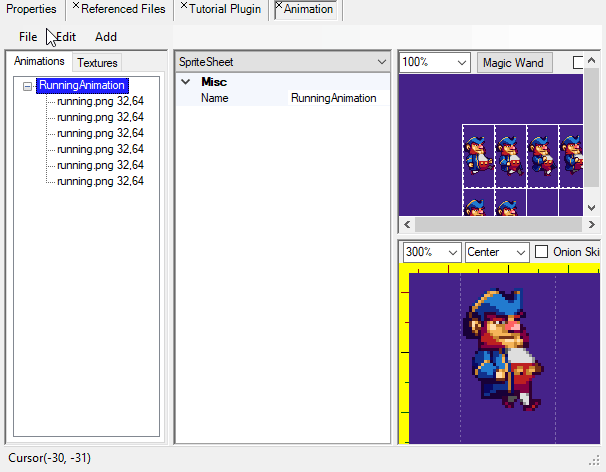Open the Center alignment dropdown

519,252
